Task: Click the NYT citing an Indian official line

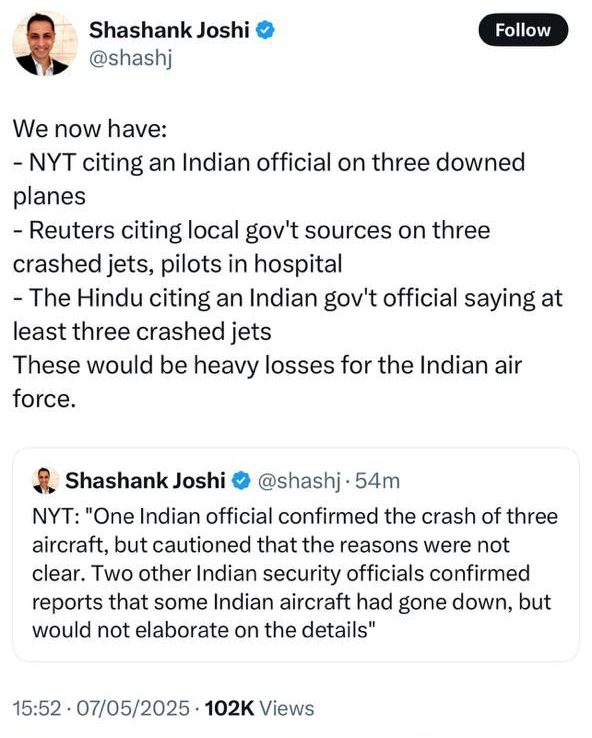Action: click(269, 179)
